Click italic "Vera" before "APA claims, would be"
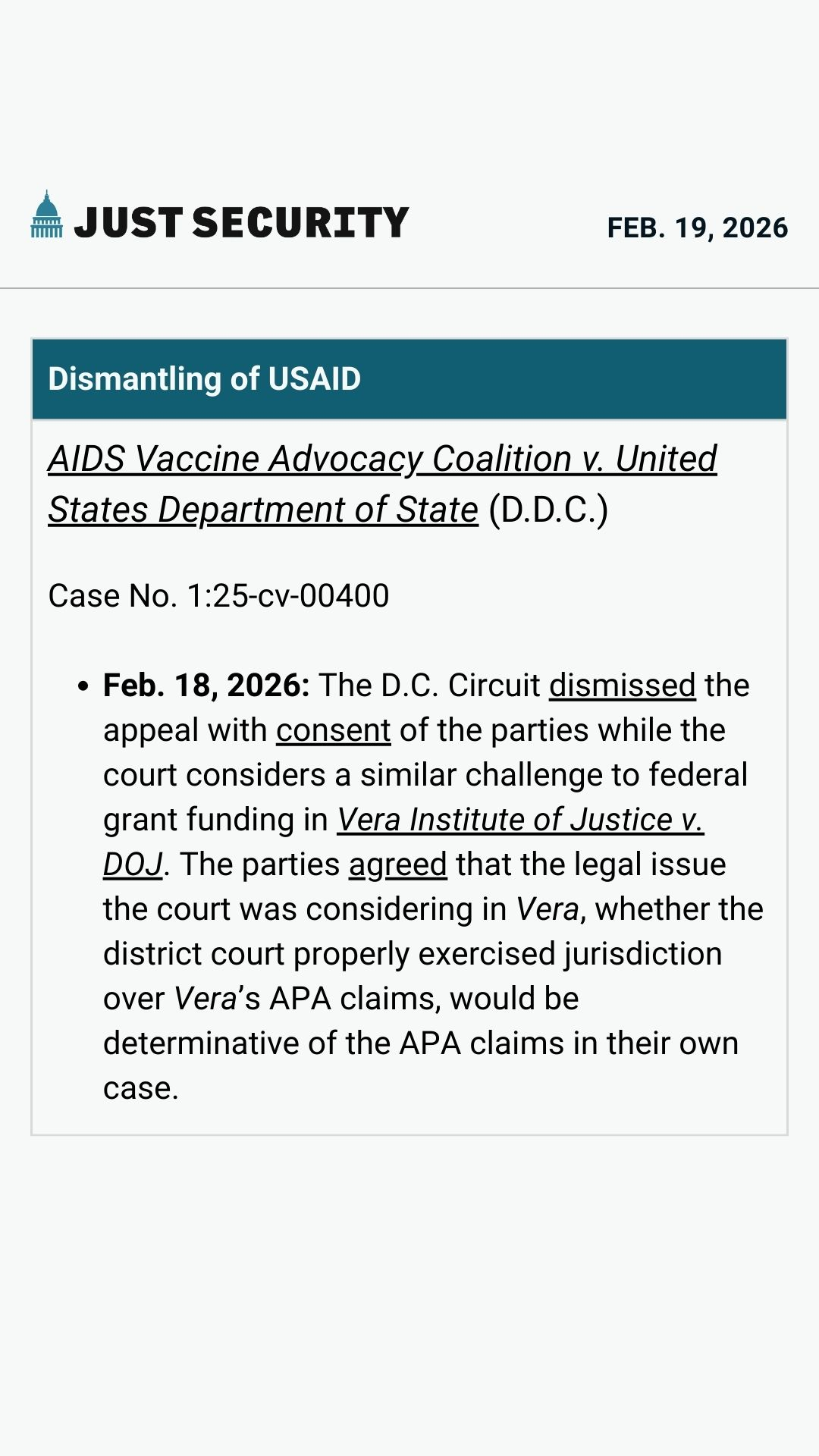Image resolution: width=819 pixels, height=1456 pixels. [206, 999]
